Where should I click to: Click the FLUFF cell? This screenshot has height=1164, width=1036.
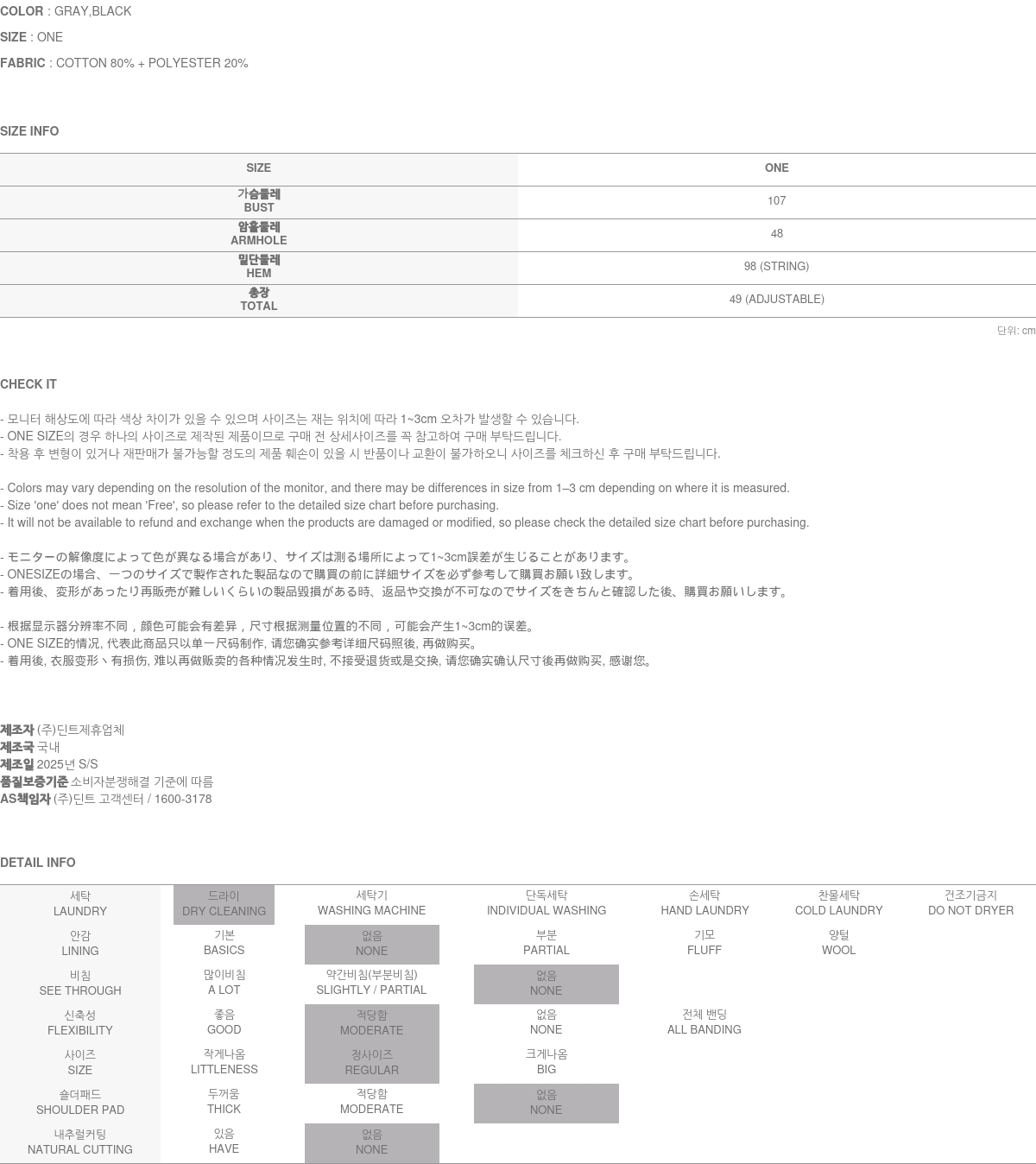704,943
